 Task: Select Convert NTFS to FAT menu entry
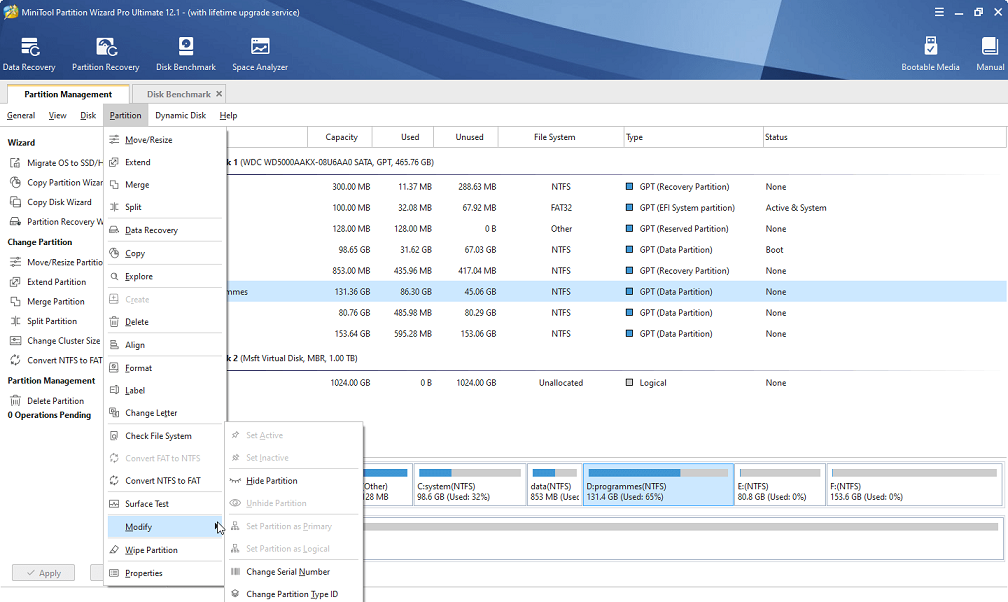(x=165, y=480)
